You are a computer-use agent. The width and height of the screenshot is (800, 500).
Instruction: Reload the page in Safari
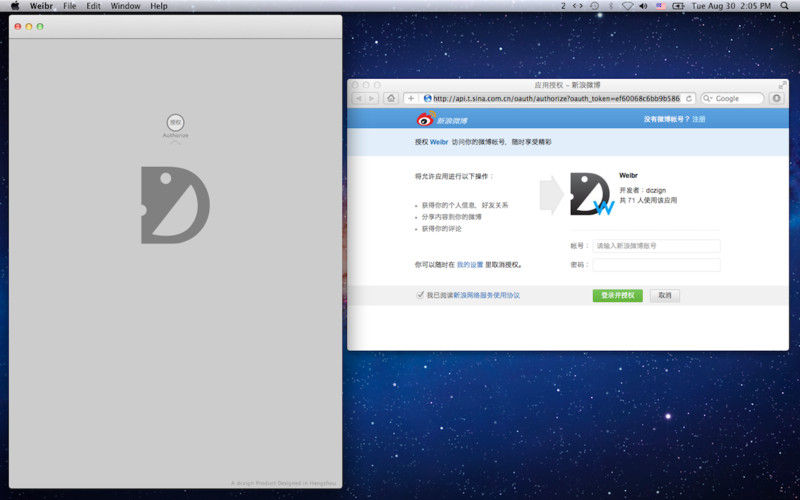(x=689, y=98)
